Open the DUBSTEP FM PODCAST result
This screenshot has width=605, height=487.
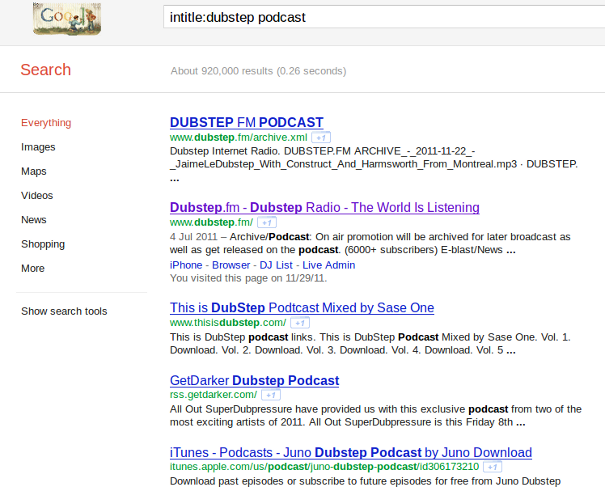[x=247, y=122]
